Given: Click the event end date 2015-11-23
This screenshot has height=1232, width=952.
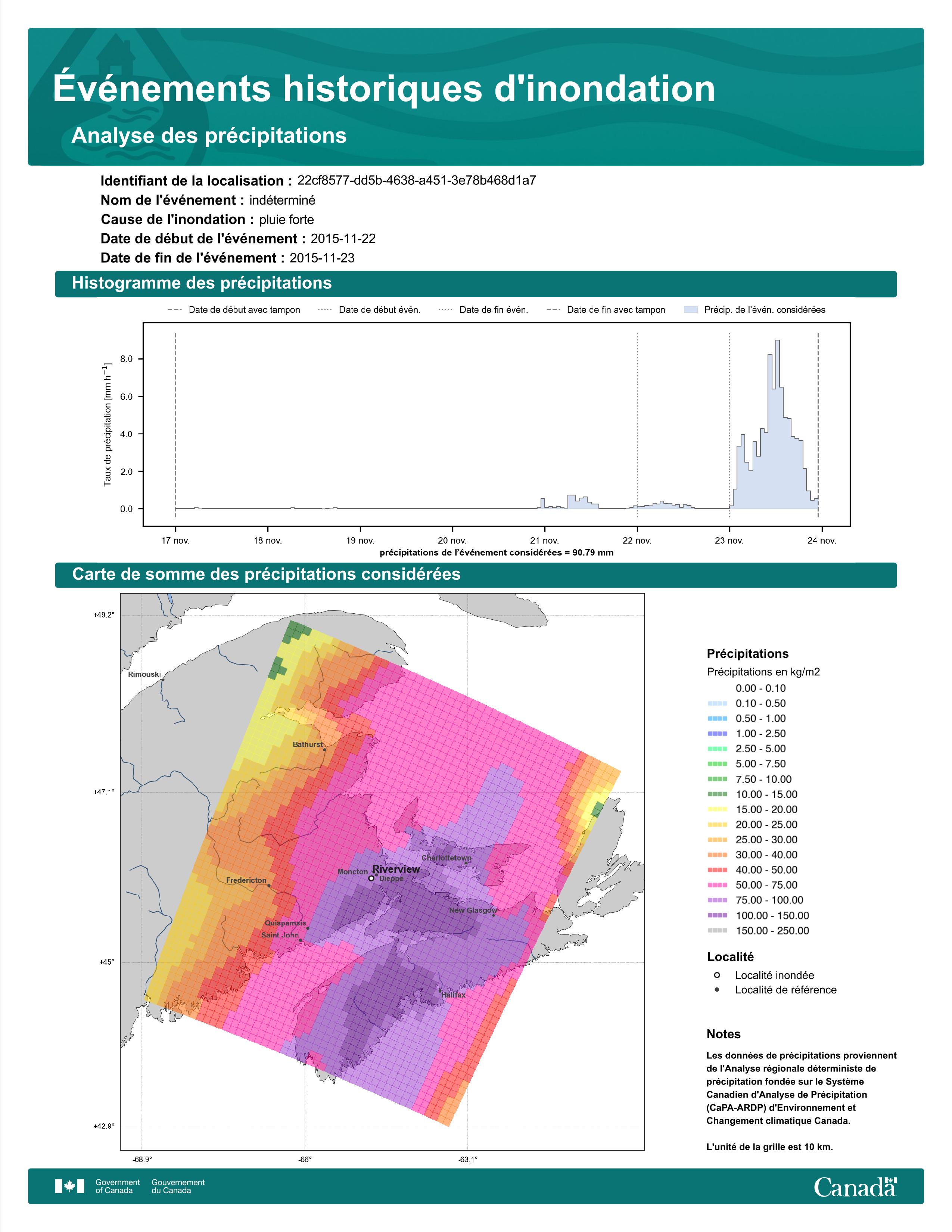Looking at the screenshot, I should click(322, 258).
